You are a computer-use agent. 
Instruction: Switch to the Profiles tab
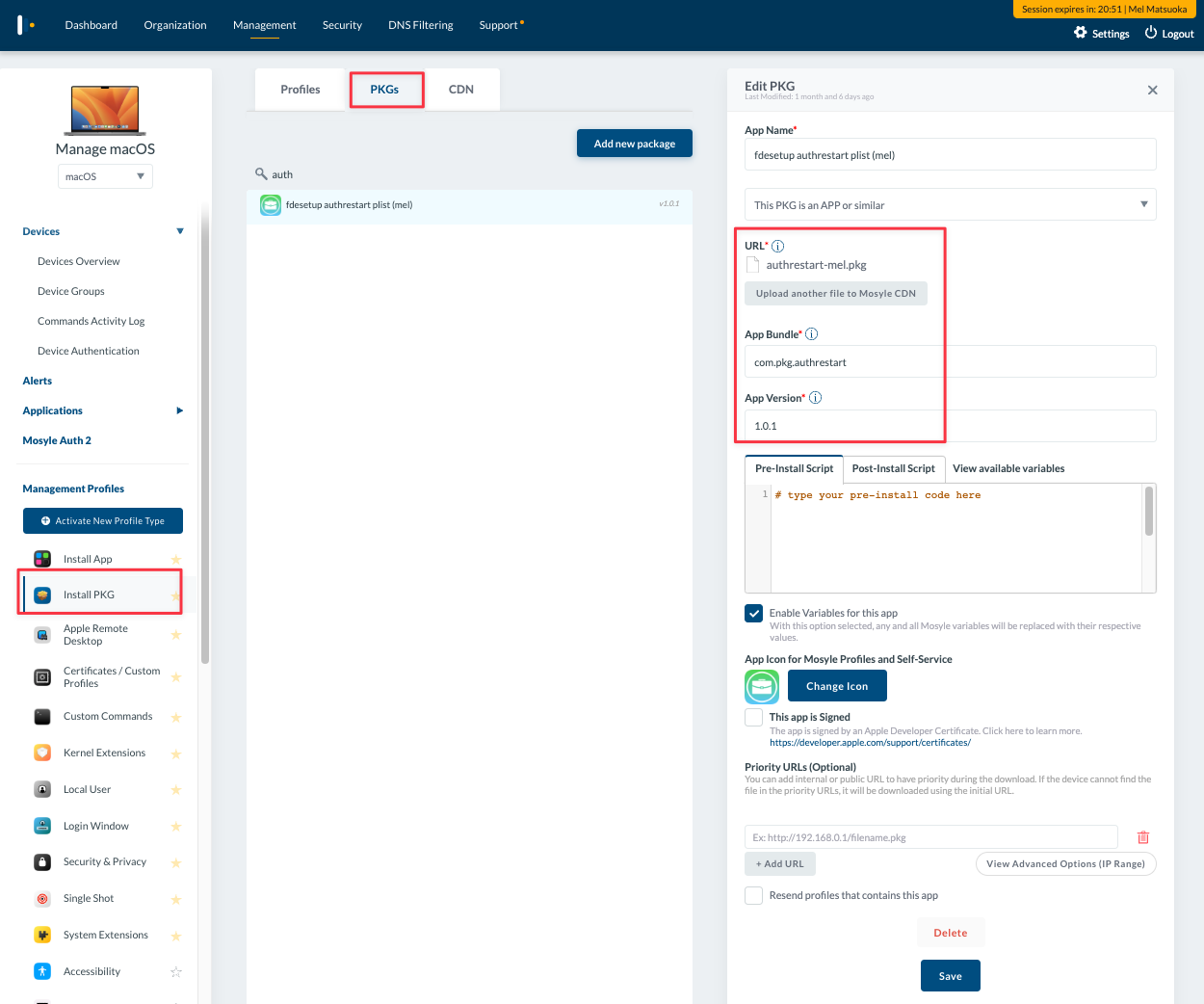[301, 90]
